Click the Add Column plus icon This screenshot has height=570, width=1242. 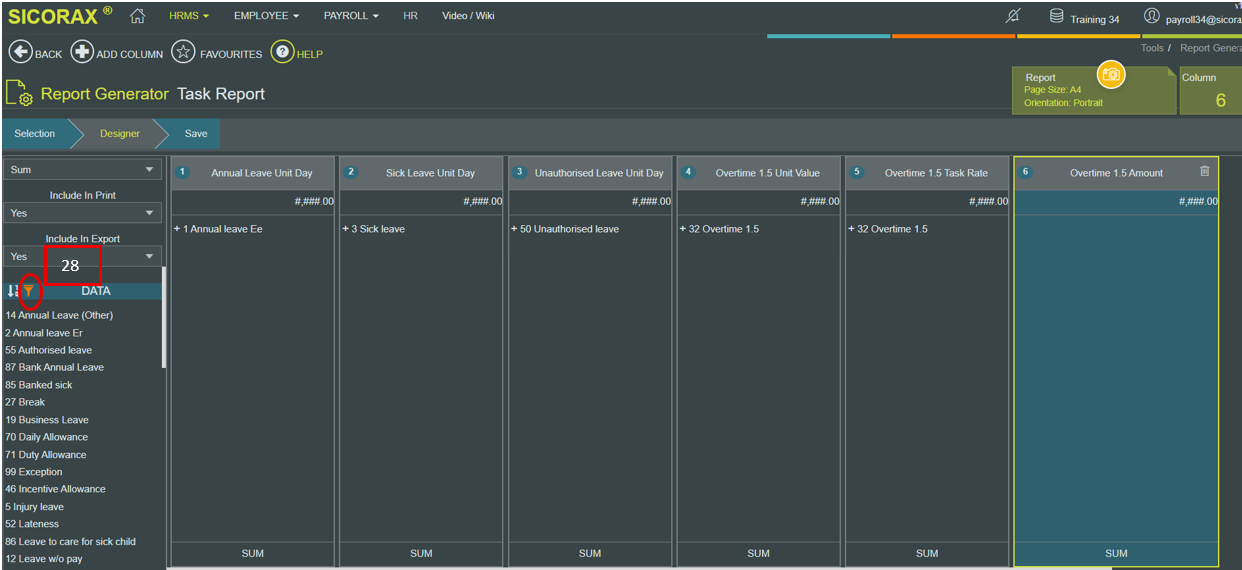pos(82,53)
